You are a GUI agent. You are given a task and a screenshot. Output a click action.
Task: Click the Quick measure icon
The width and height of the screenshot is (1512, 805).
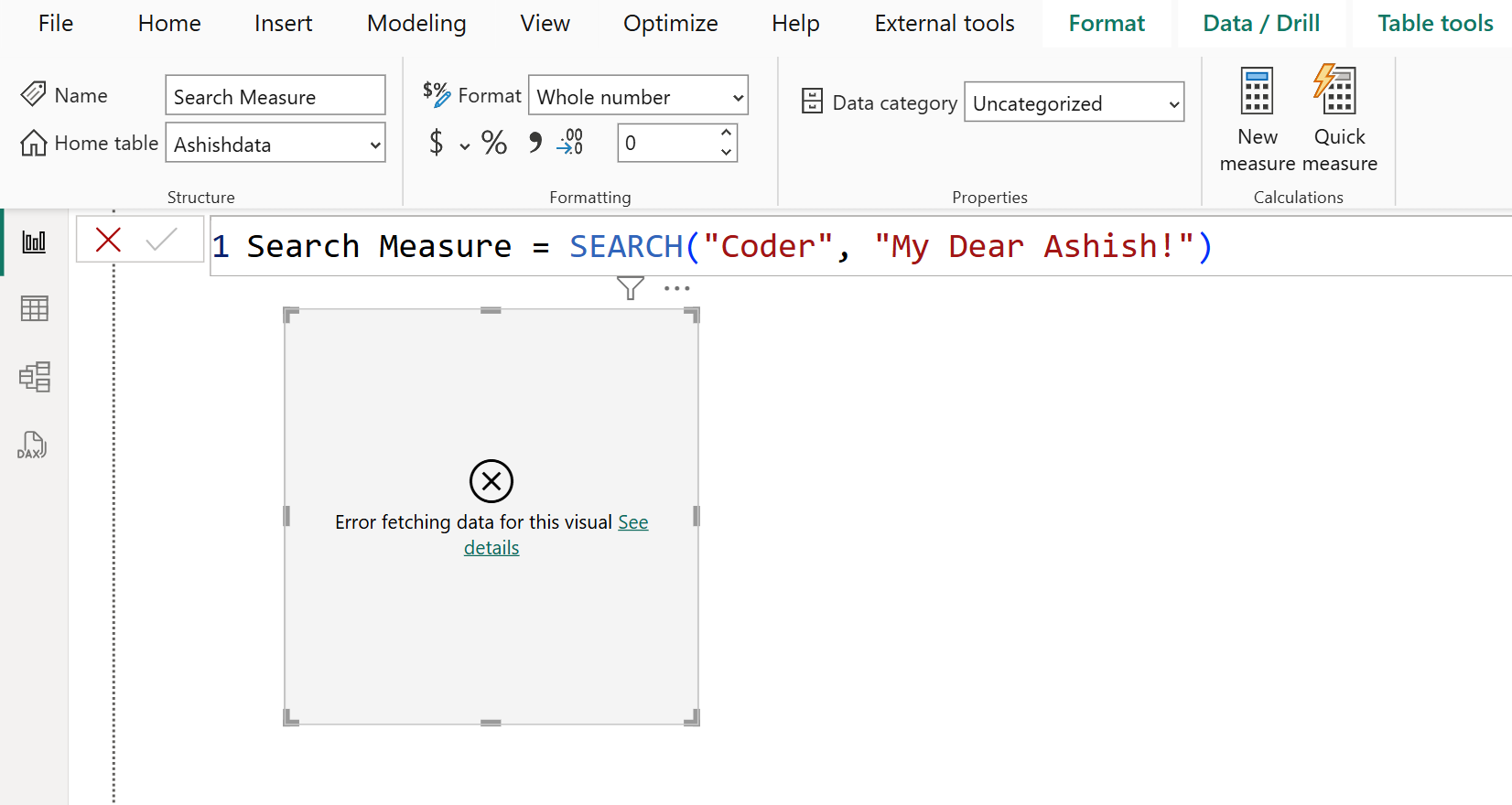click(1335, 91)
